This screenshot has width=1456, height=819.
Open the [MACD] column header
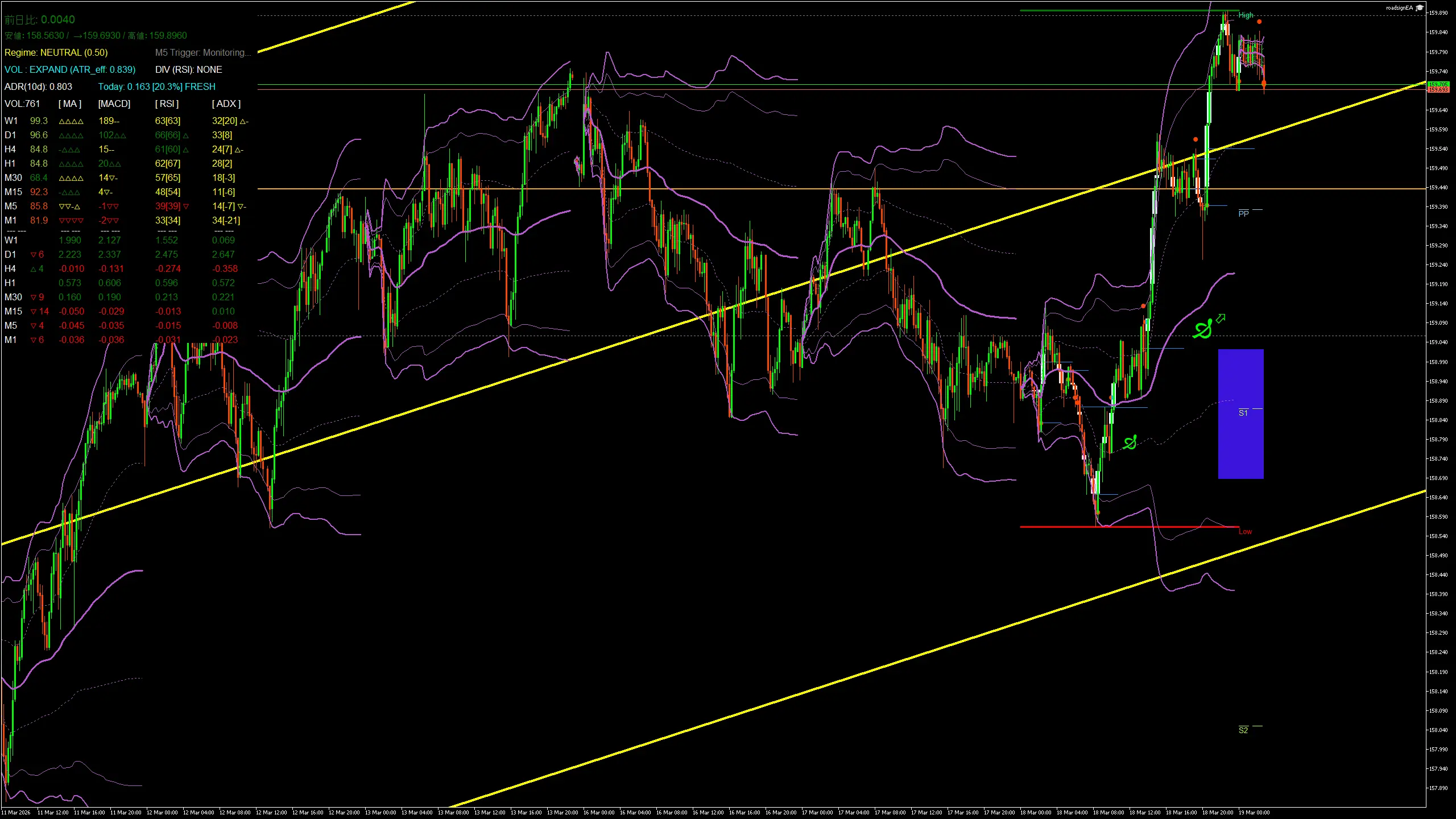pos(113,104)
